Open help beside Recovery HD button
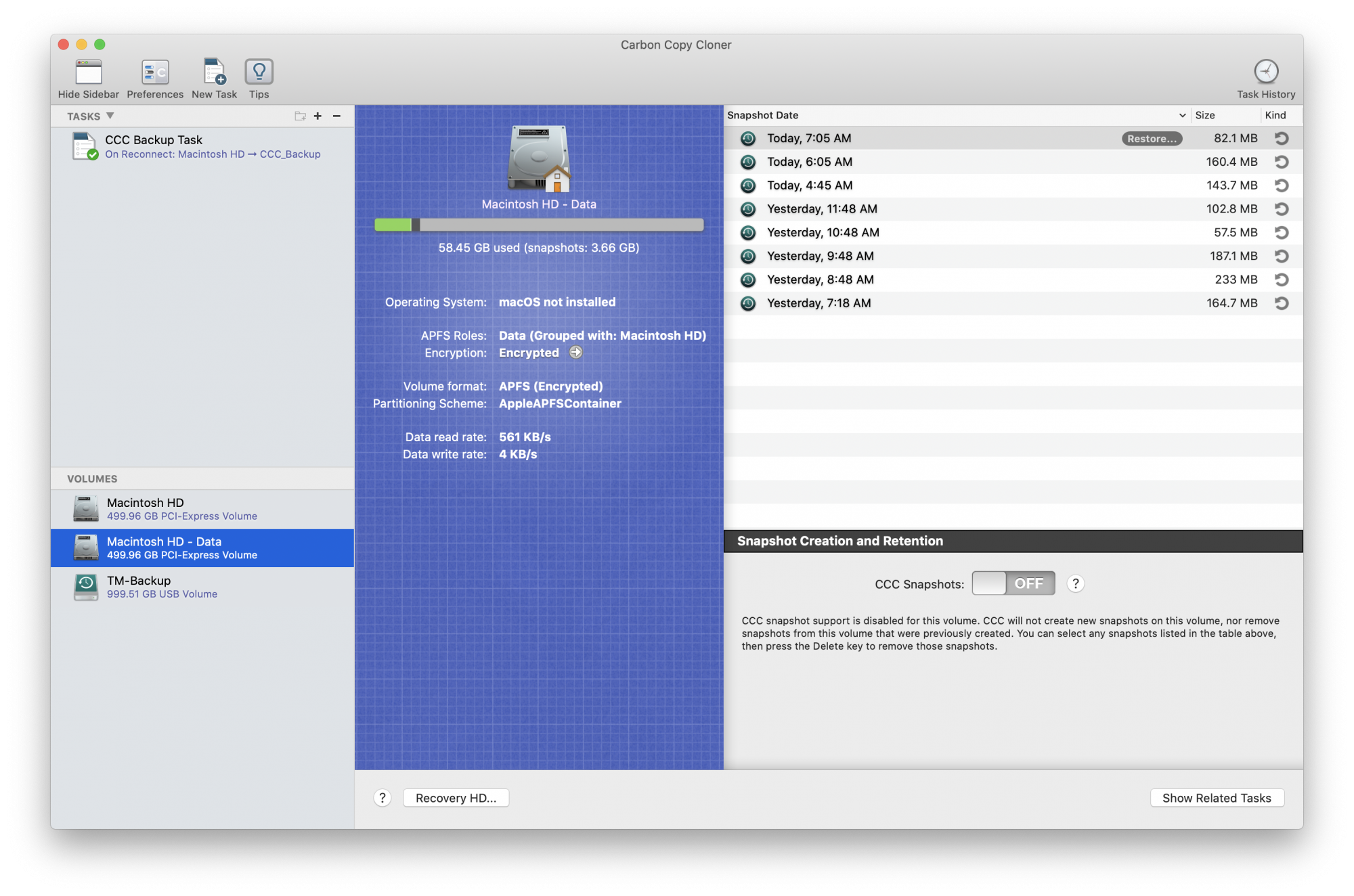The width and height of the screenshot is (1354, 896). point(383,798)
